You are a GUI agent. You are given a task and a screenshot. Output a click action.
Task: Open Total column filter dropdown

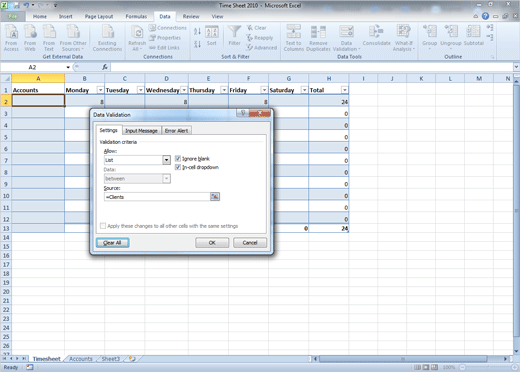(344, 90)
